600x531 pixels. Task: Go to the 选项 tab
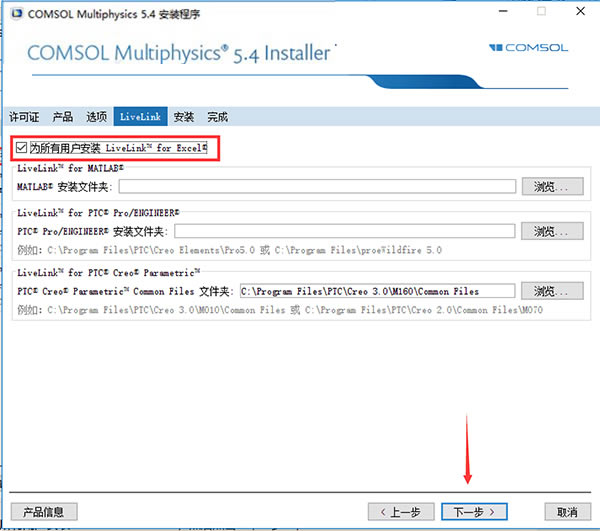pyautogui.click(x=96, y=117)
